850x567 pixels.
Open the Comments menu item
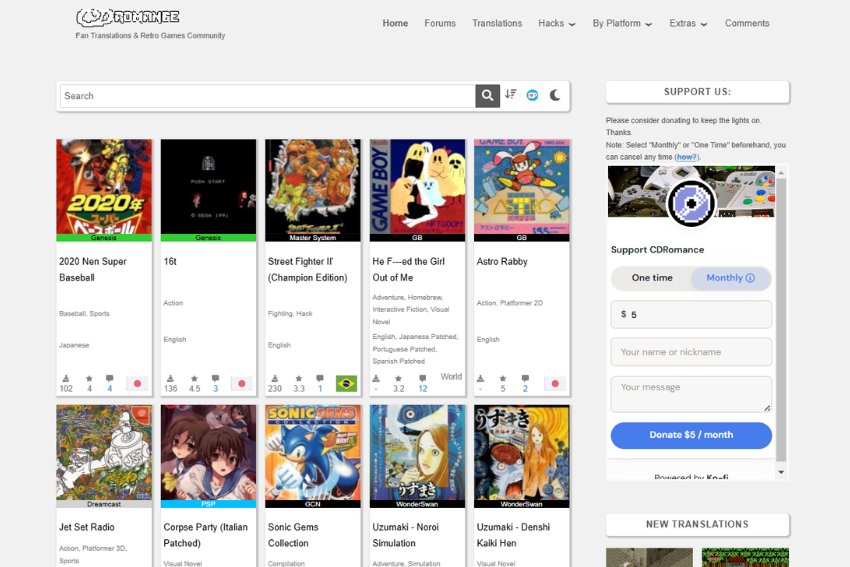pos(747,23)
